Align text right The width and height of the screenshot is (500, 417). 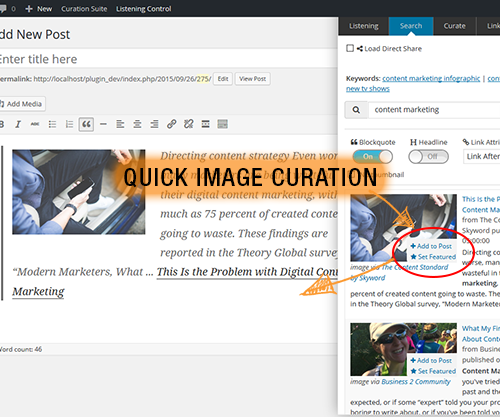154,124
